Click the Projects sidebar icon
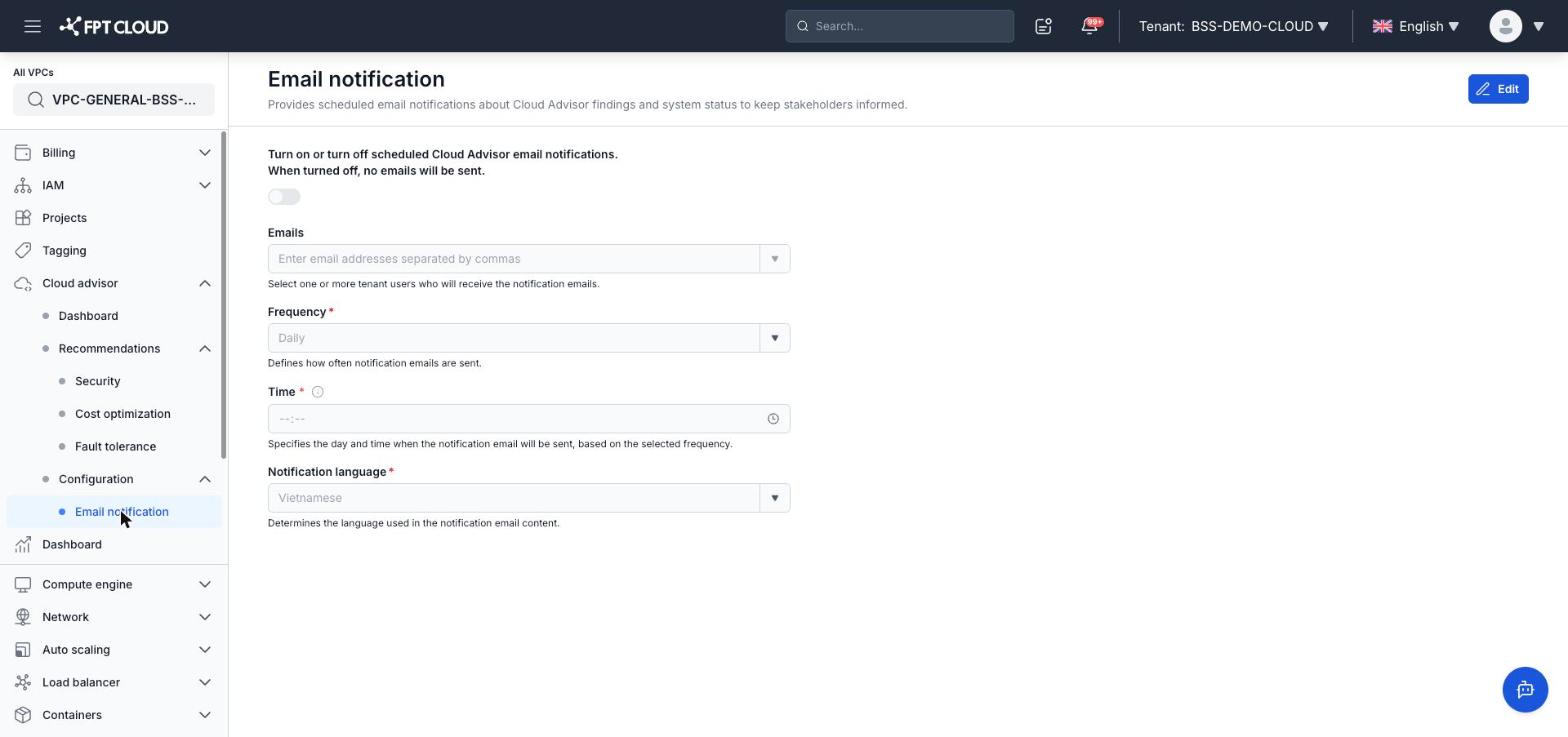The width and height of the screenshot is (1568, 737). pos(23,218)
